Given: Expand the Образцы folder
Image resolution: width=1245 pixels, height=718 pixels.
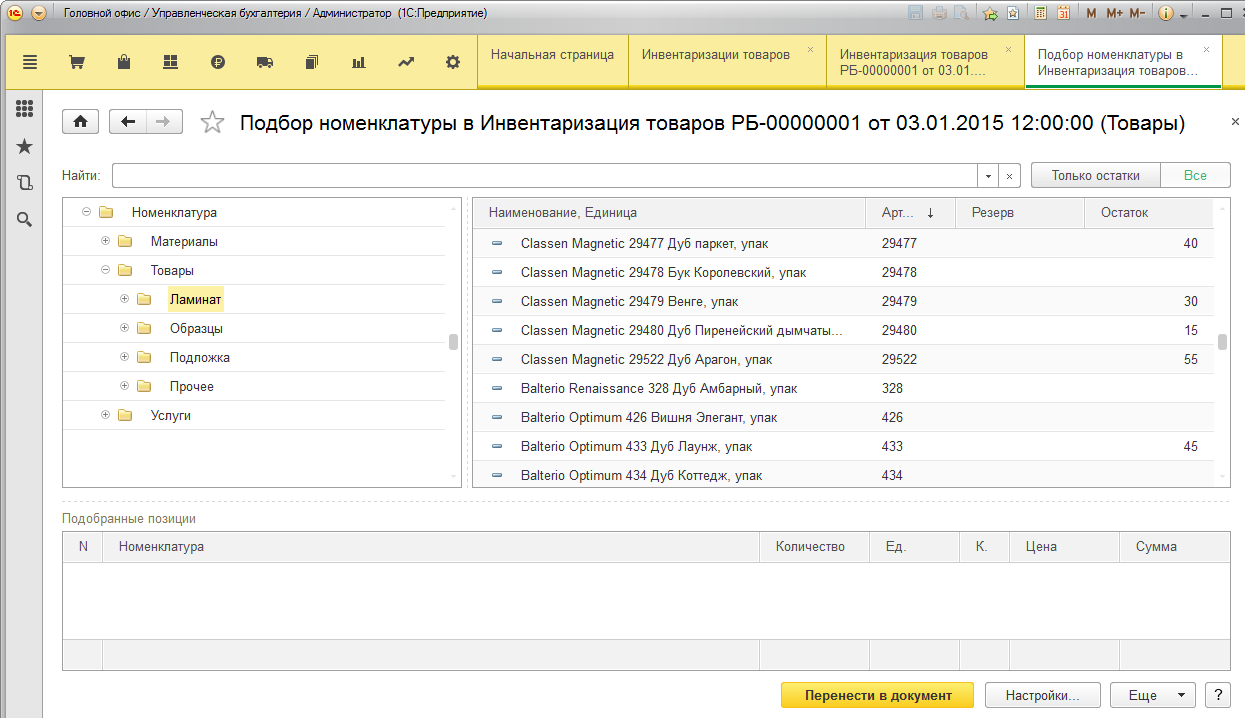Looking at the screenshot, I should click(x=125, y=328).
